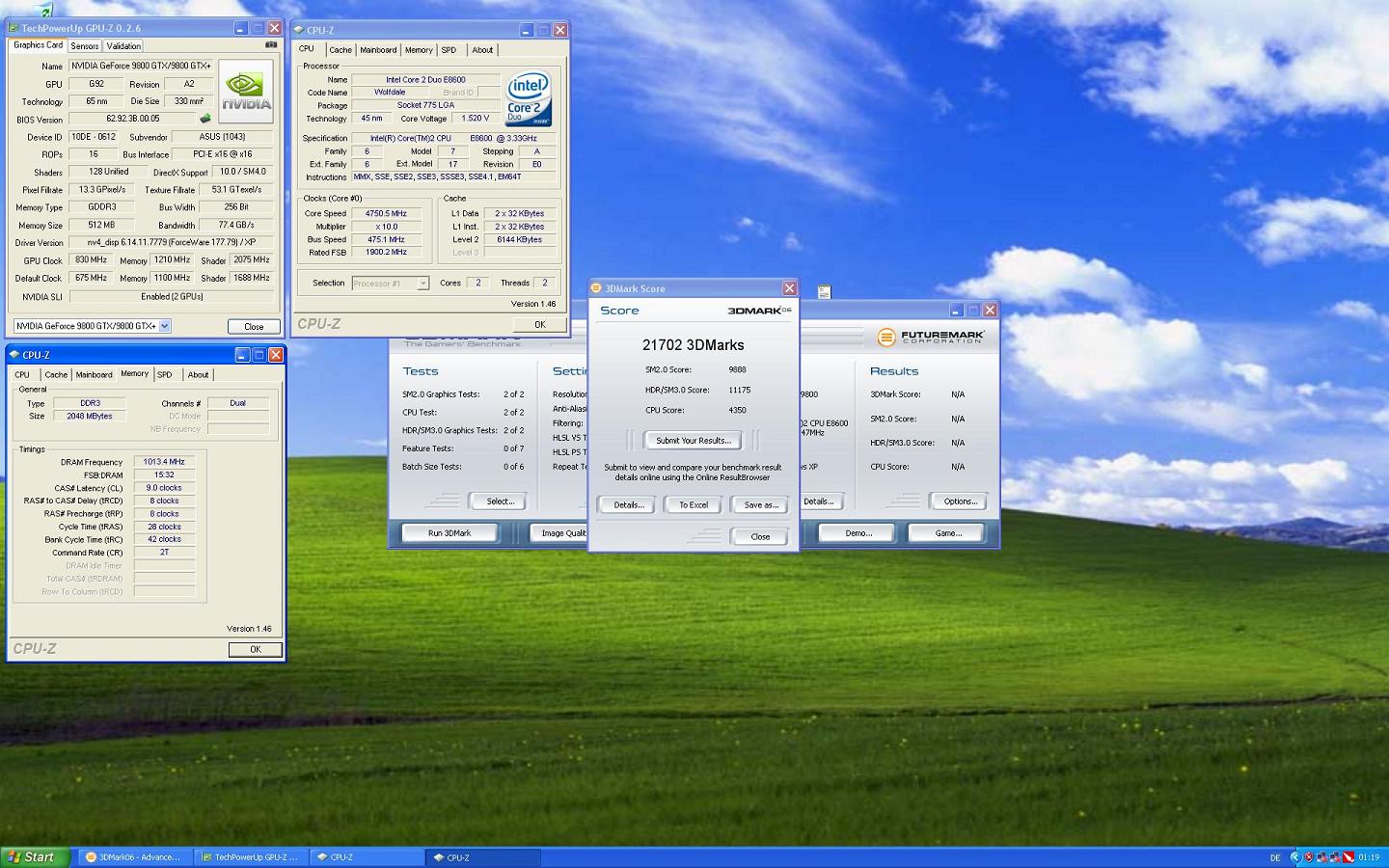This screenshot has height=868, width=1389.
Task: Switch to TechPowerUp GPU-Z taskbar button
Action: pyautogui.click(x=250, y=857)
